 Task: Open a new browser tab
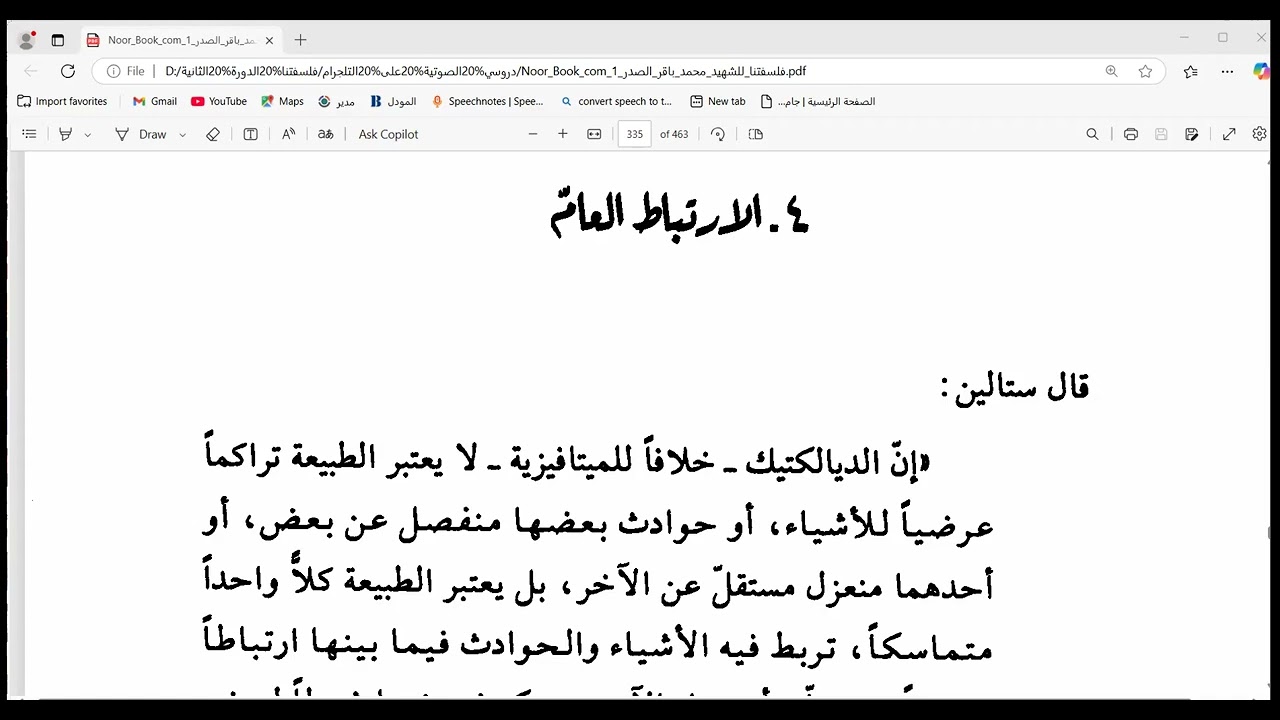click(300, 40)
